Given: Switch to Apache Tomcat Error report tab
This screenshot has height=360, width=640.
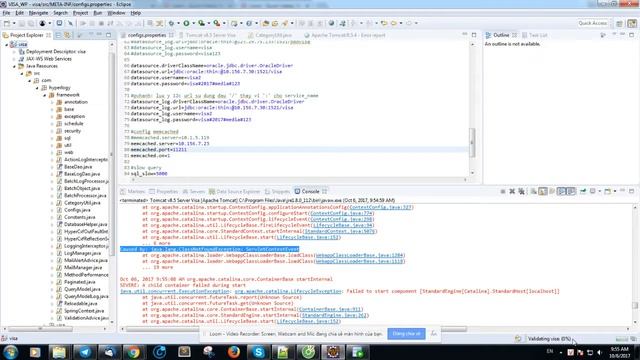Looking at the screenshot, I should point(345,35).
